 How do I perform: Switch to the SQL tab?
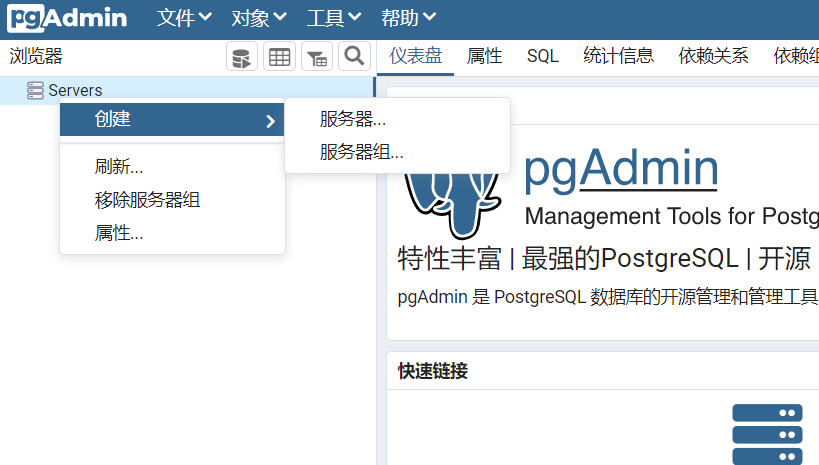coord(543,56)
